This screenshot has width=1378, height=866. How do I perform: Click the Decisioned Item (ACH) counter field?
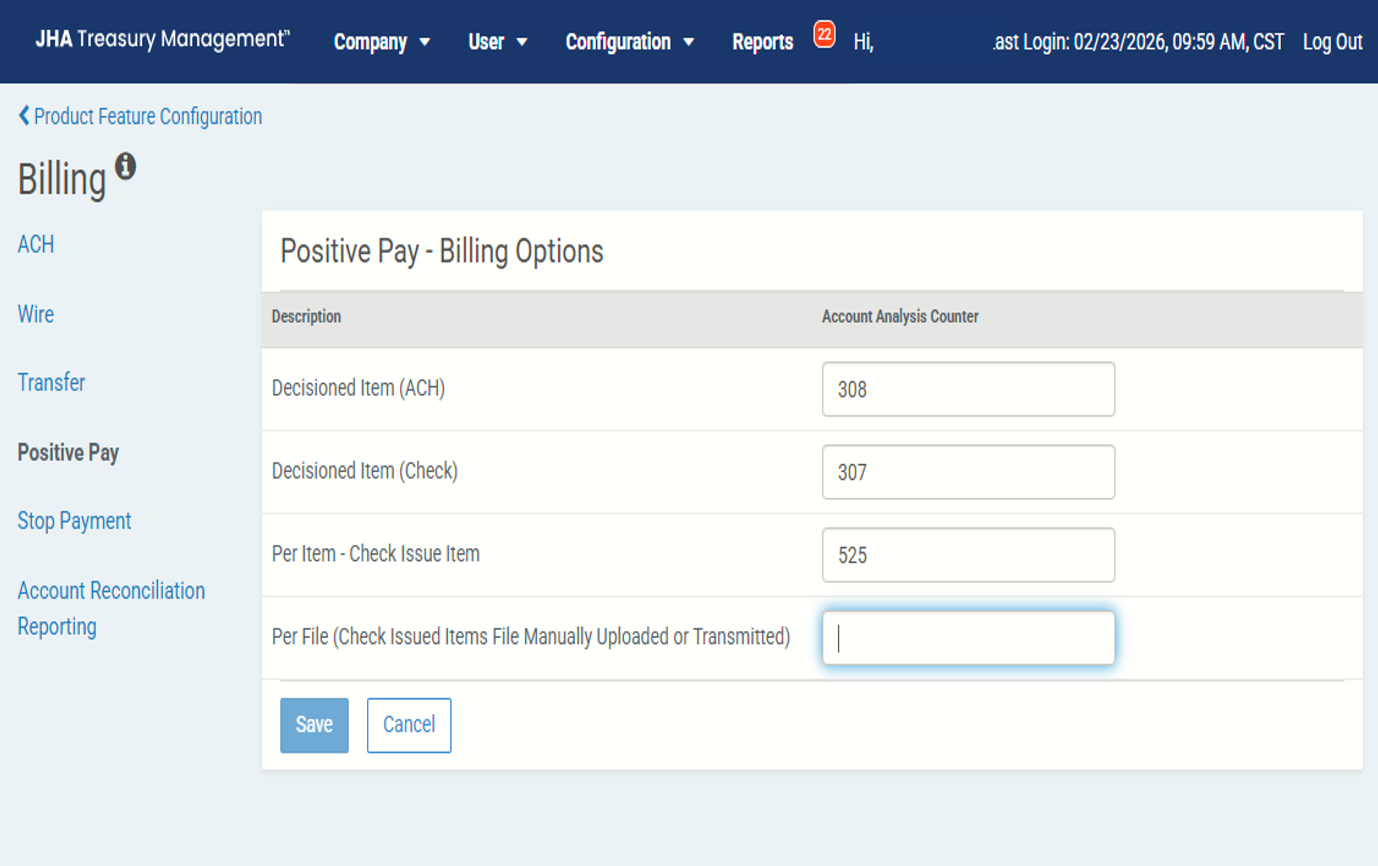[x=967, y=389]
